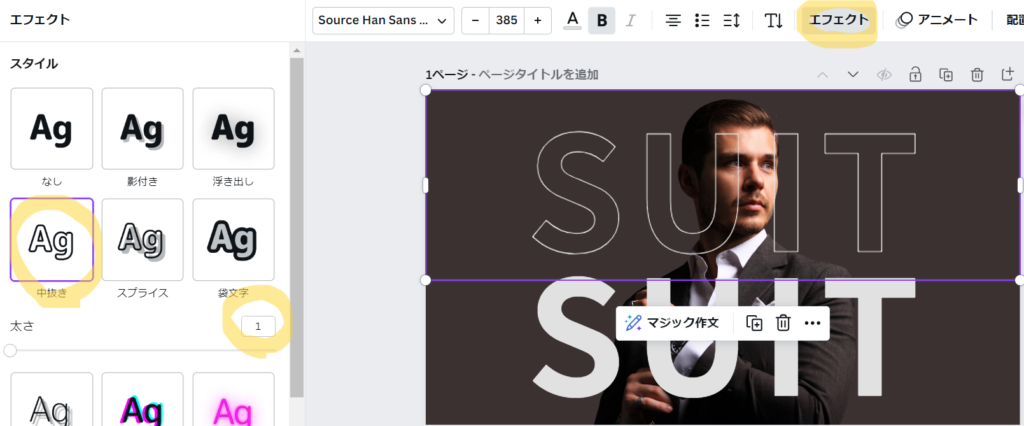Screen dimensions: 1024x426
Task: Switch to vertical text direction
Action: pos(773,20)
